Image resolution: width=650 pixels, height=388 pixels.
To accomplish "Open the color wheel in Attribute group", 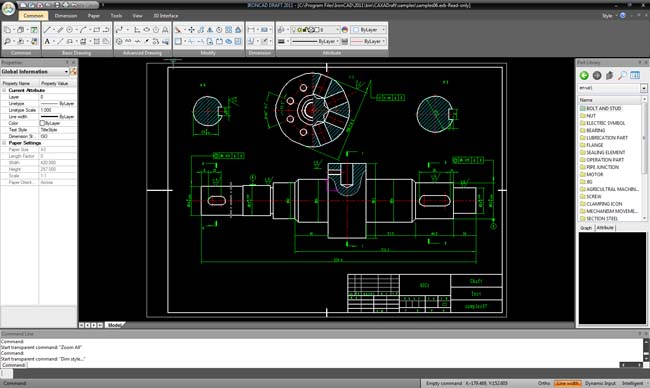I will click(344, 30).
